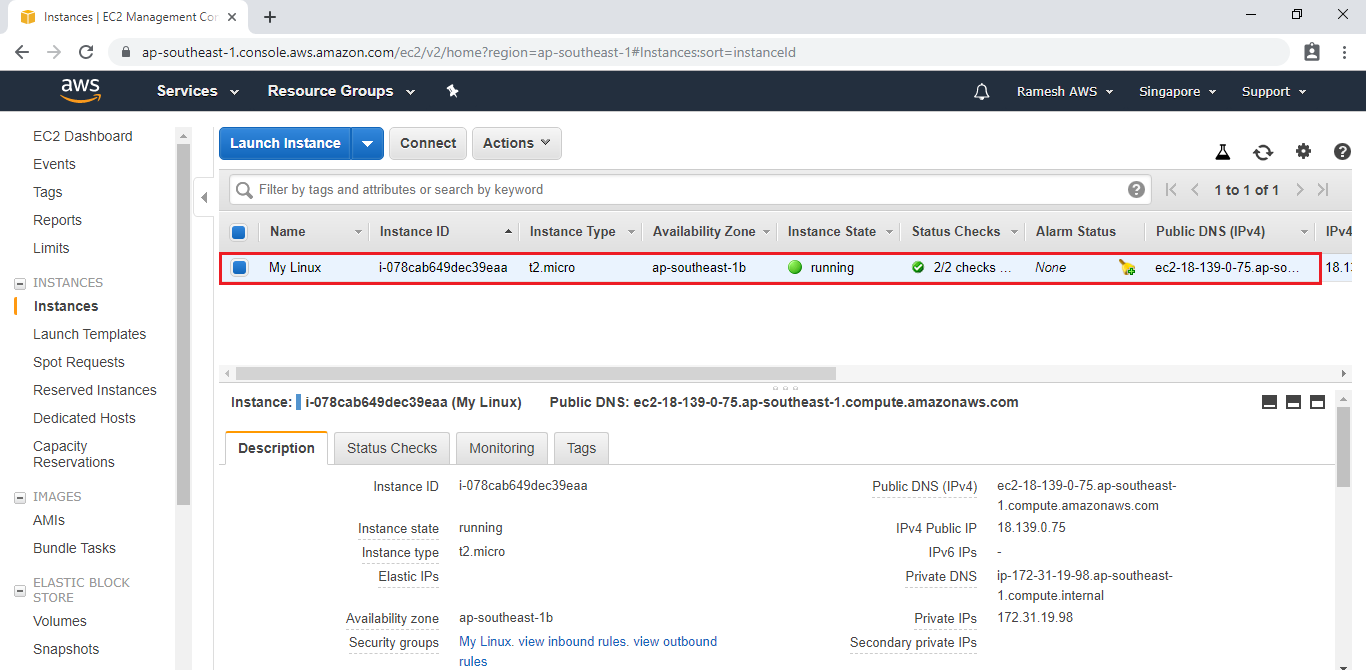
Task: Open the browser extension icon
Action: point(1312,52)
